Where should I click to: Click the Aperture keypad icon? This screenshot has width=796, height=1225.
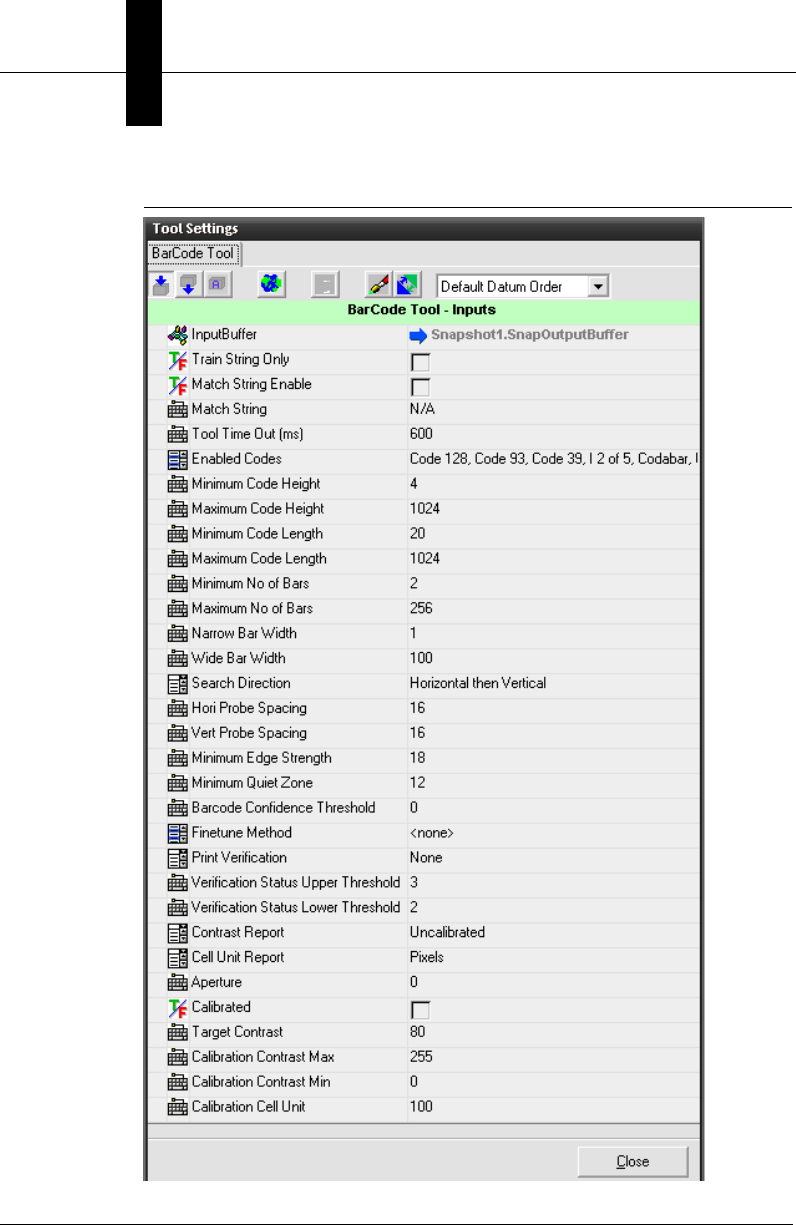[177, 983]
